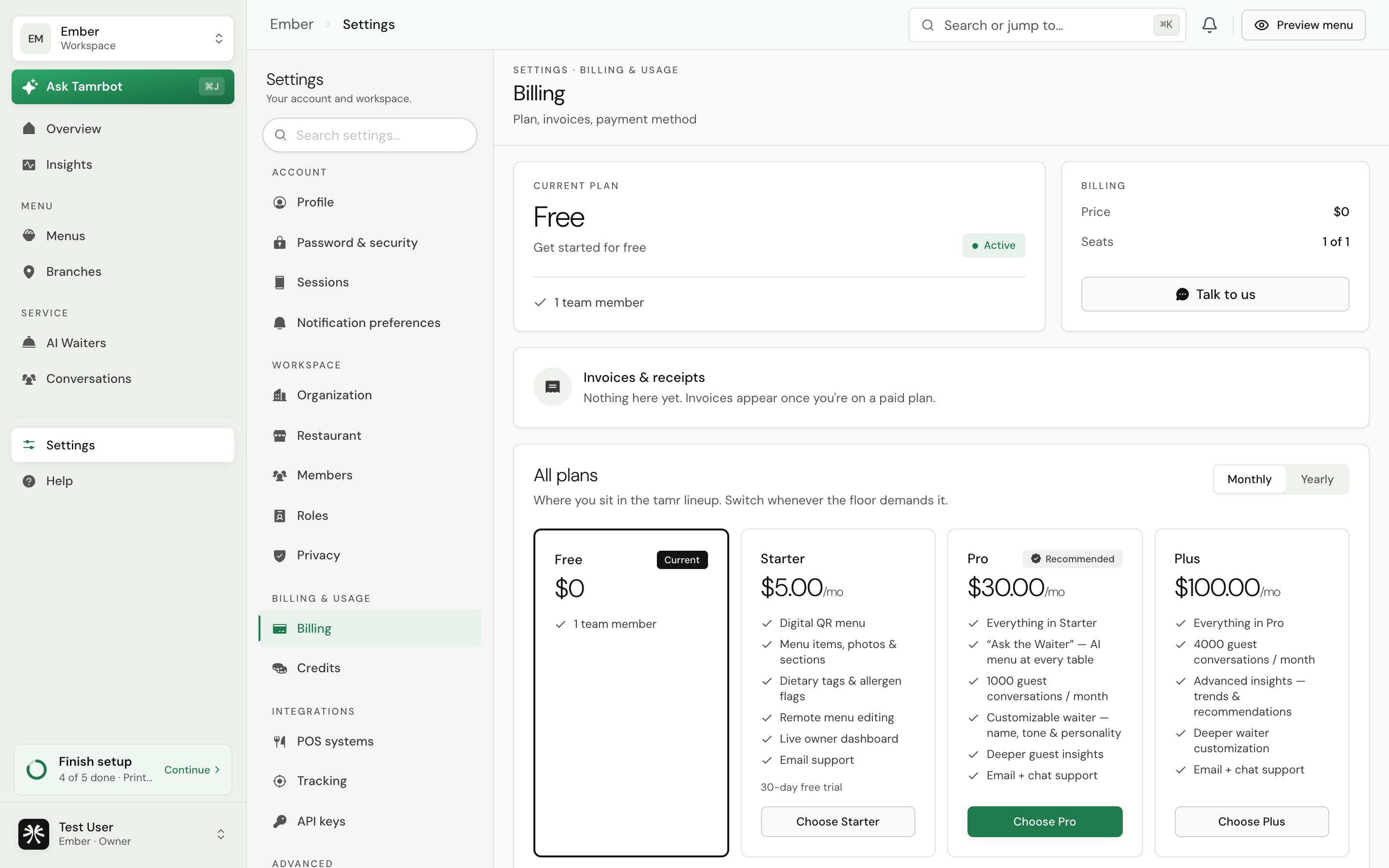Open Billing in settings navigation

pos(369,628)
